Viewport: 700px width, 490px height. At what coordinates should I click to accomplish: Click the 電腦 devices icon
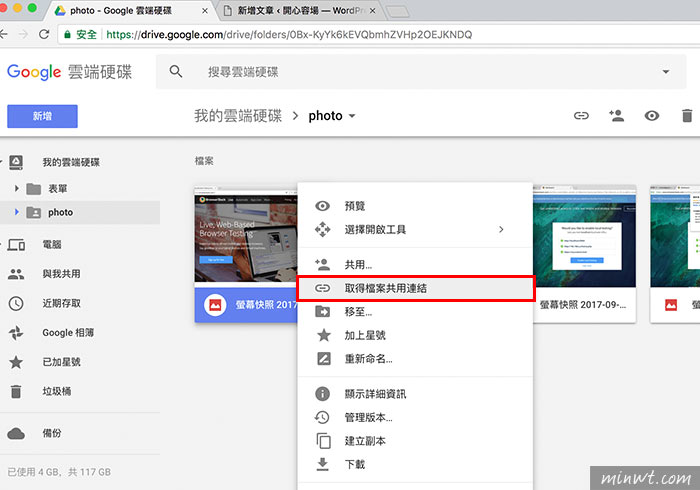point(16,245)
